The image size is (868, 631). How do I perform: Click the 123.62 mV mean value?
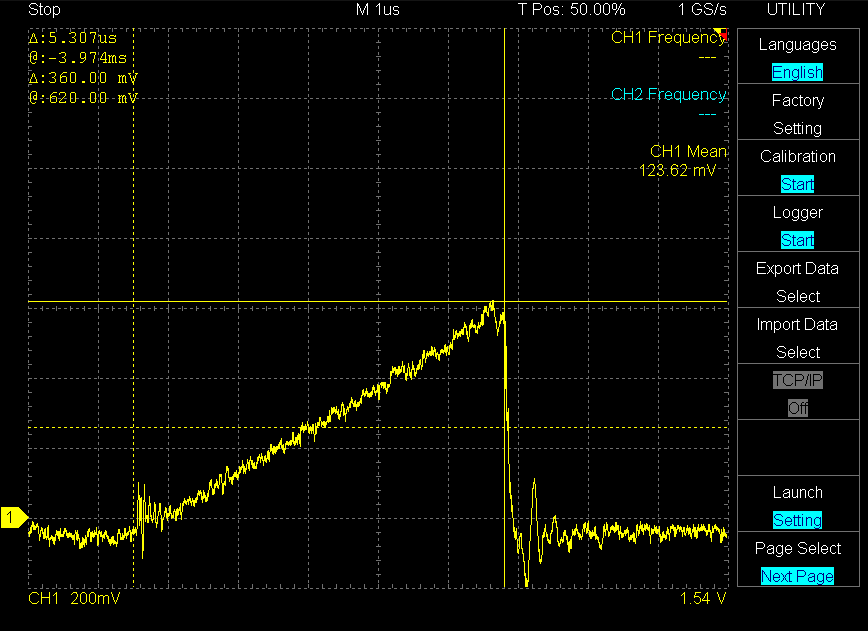click(678, 170)
